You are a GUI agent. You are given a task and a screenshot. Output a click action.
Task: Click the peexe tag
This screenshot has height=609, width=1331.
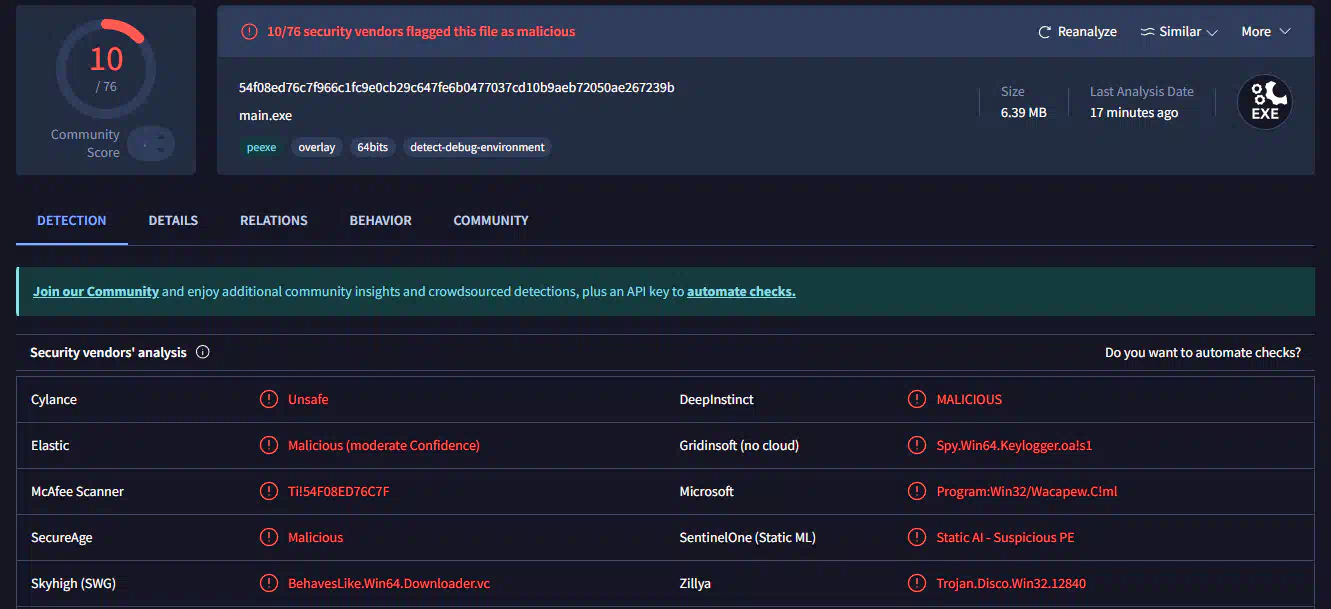pyautogui.click(x=261, y=147)
